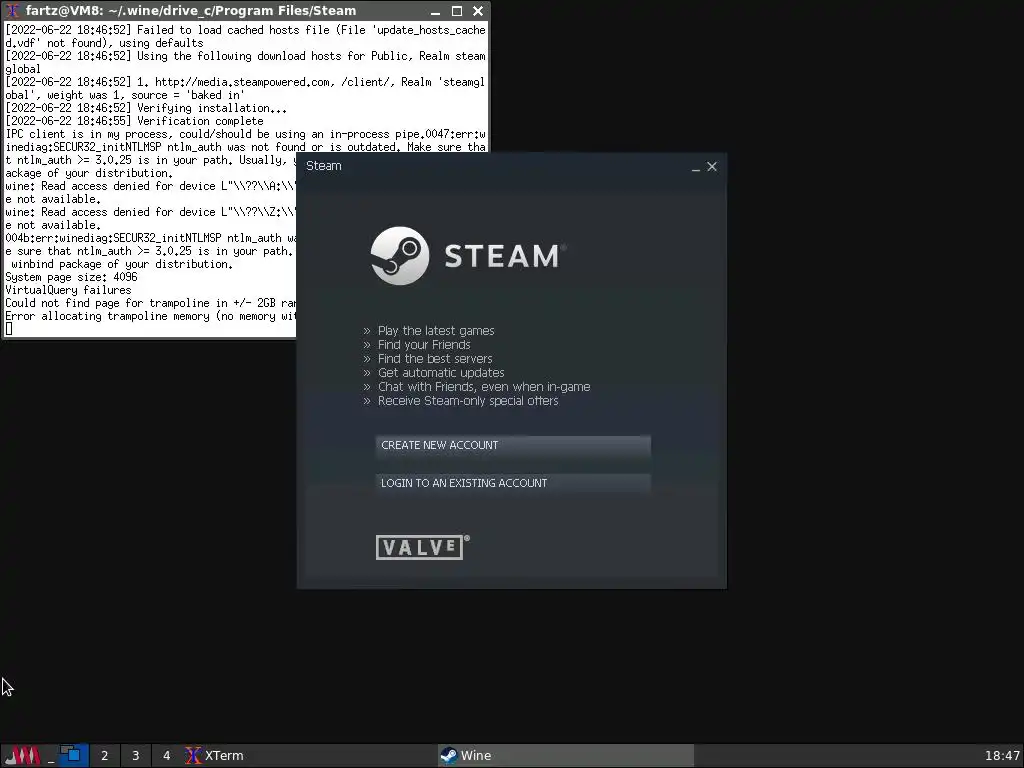Screen dimensions: 1024x768
Task: Click the XTerm icon in the taskbar entry
Action: click(x=193, y=756)
